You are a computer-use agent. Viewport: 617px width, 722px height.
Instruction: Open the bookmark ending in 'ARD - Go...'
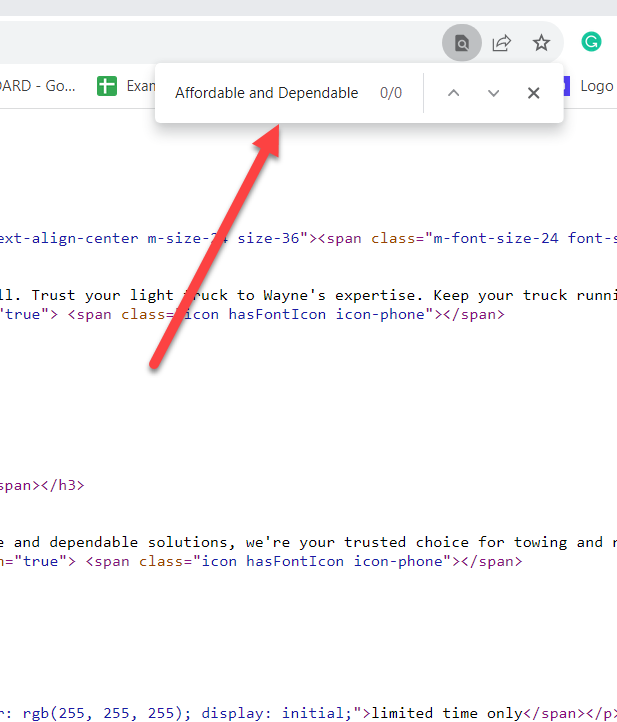(x=38, y=86)
